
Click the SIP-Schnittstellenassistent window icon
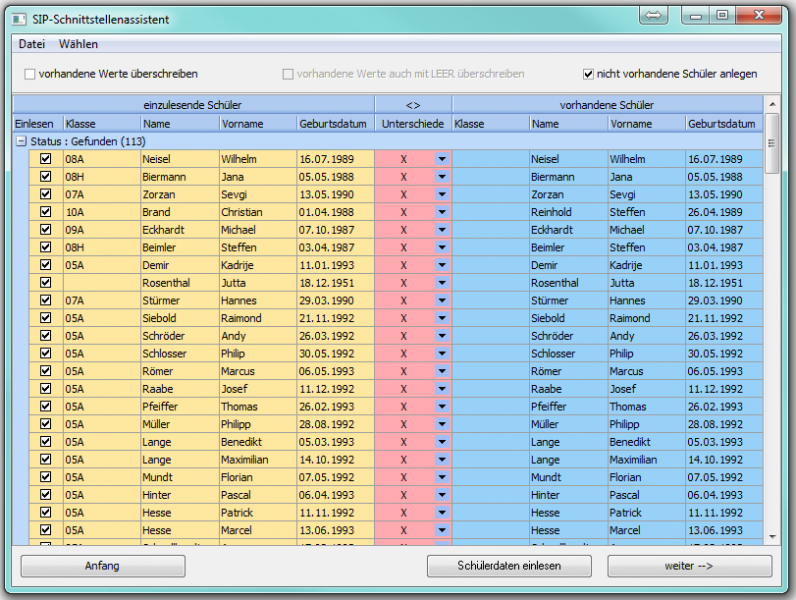click(x=19, y=20)
